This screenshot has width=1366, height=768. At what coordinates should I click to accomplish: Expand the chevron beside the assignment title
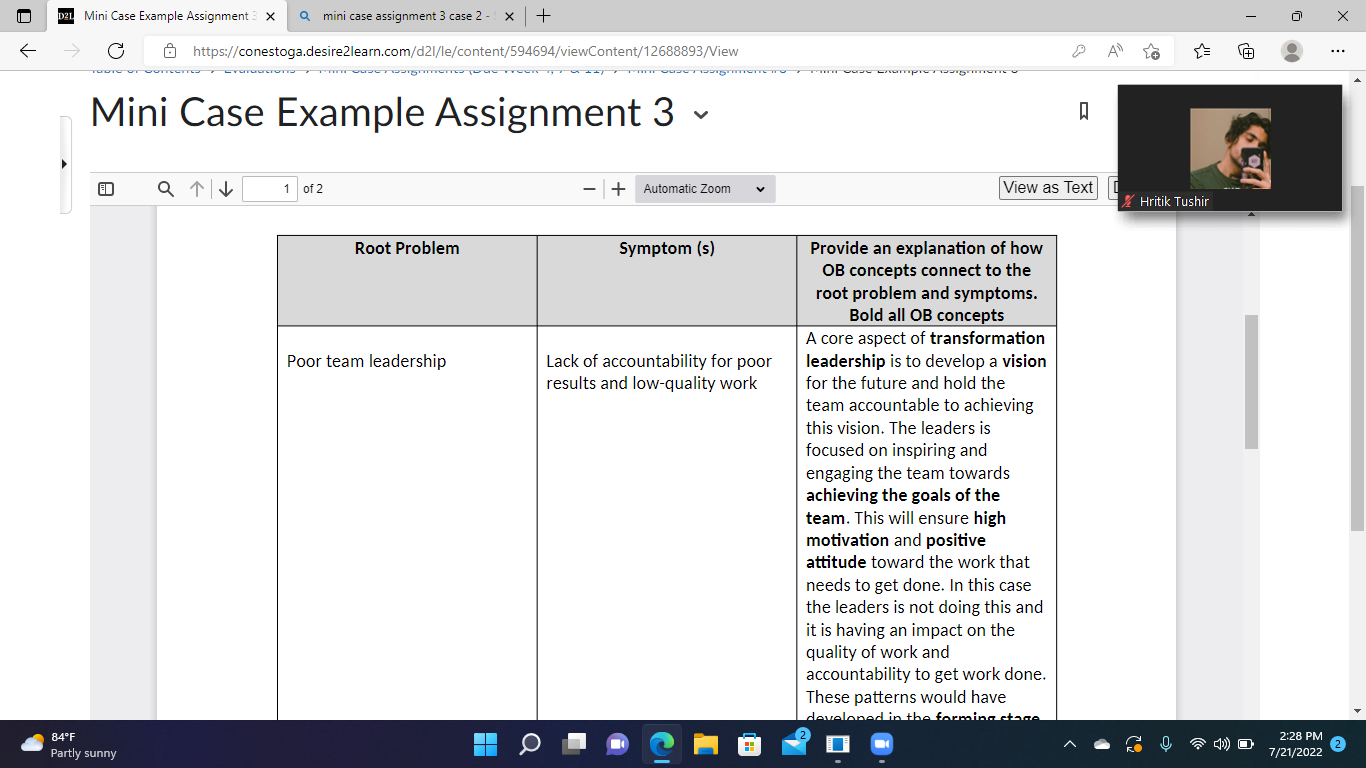700,116
